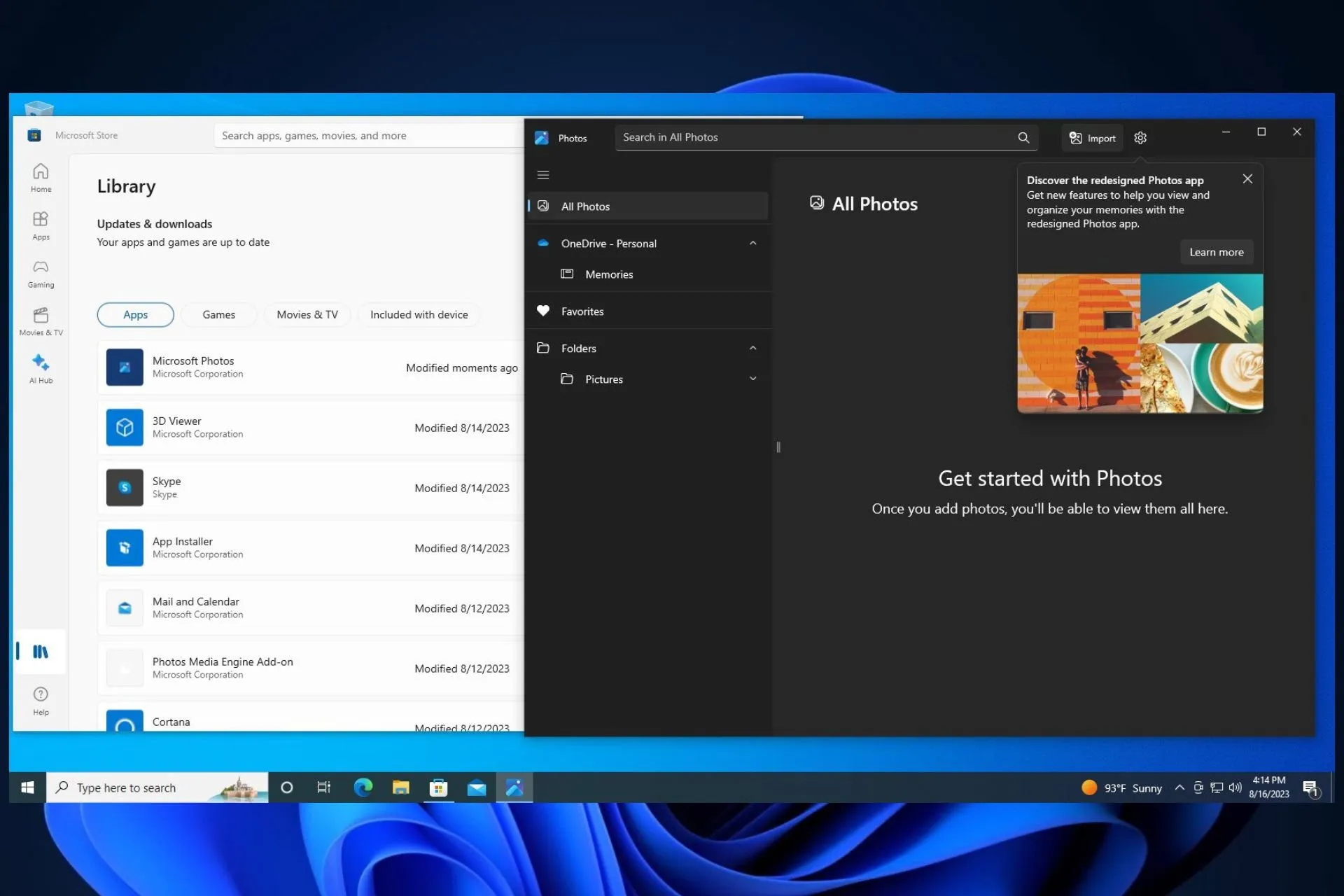Click the Photos app logo in title bar
The width and height of the screenshot is (1344, 896).
pyautogui.click(x=541, y=138)
